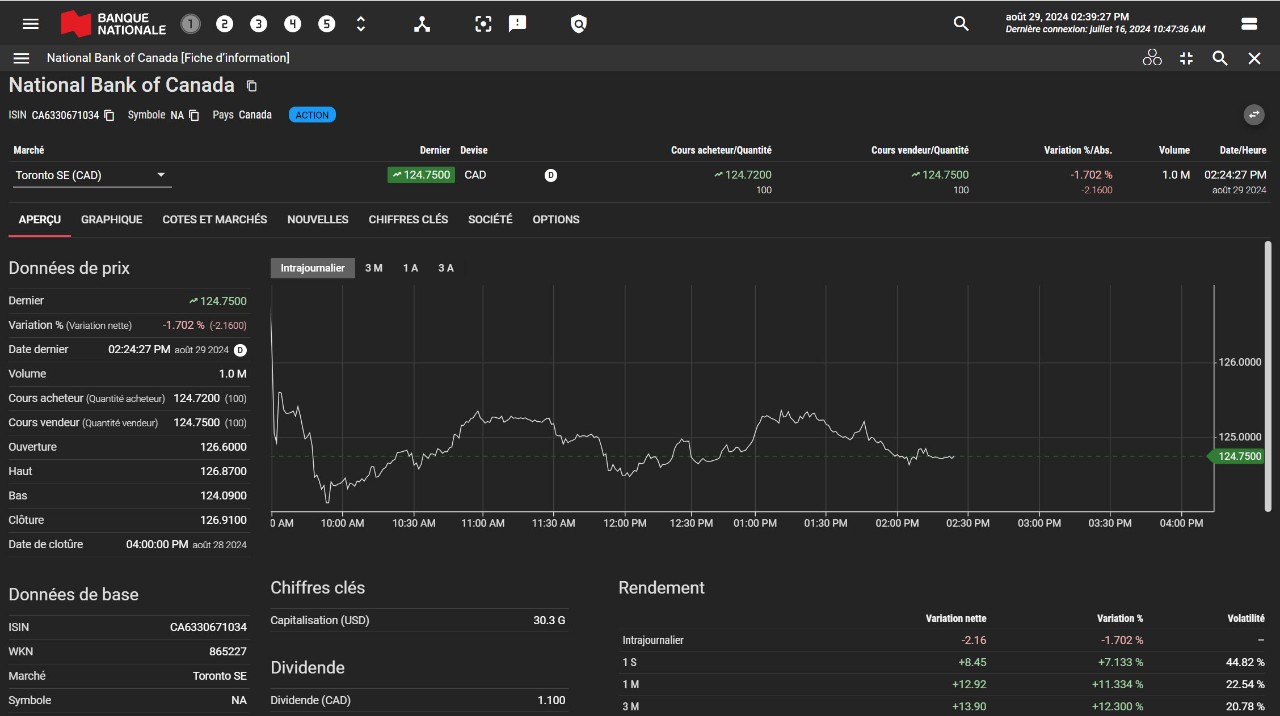
Task: Click the round swap arrows button
Action: coord(1254,115)
